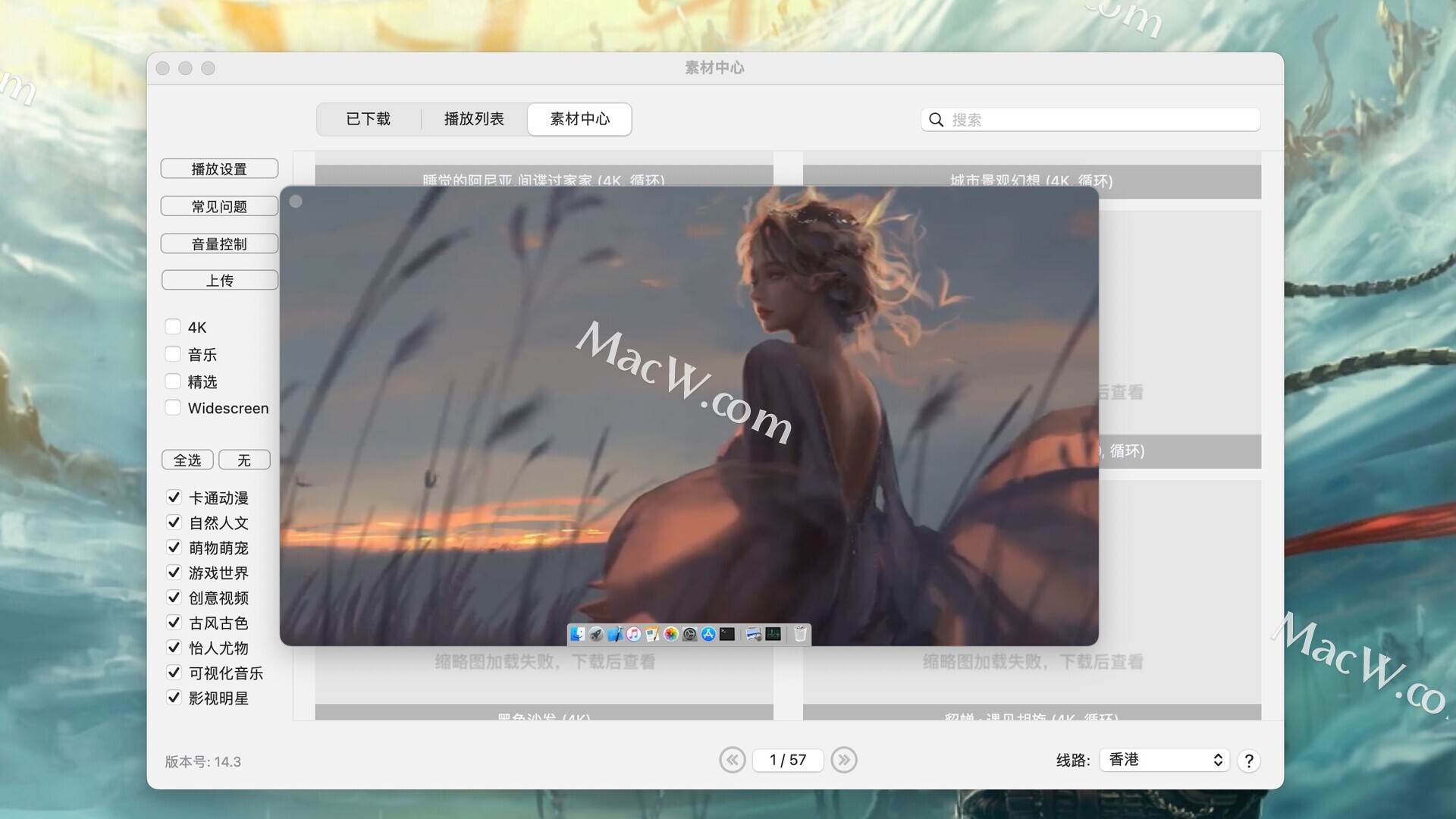Screen dimensions: 1456x819
Task: Click the Pages document icon in preview dock
Action: click(652, 634)
